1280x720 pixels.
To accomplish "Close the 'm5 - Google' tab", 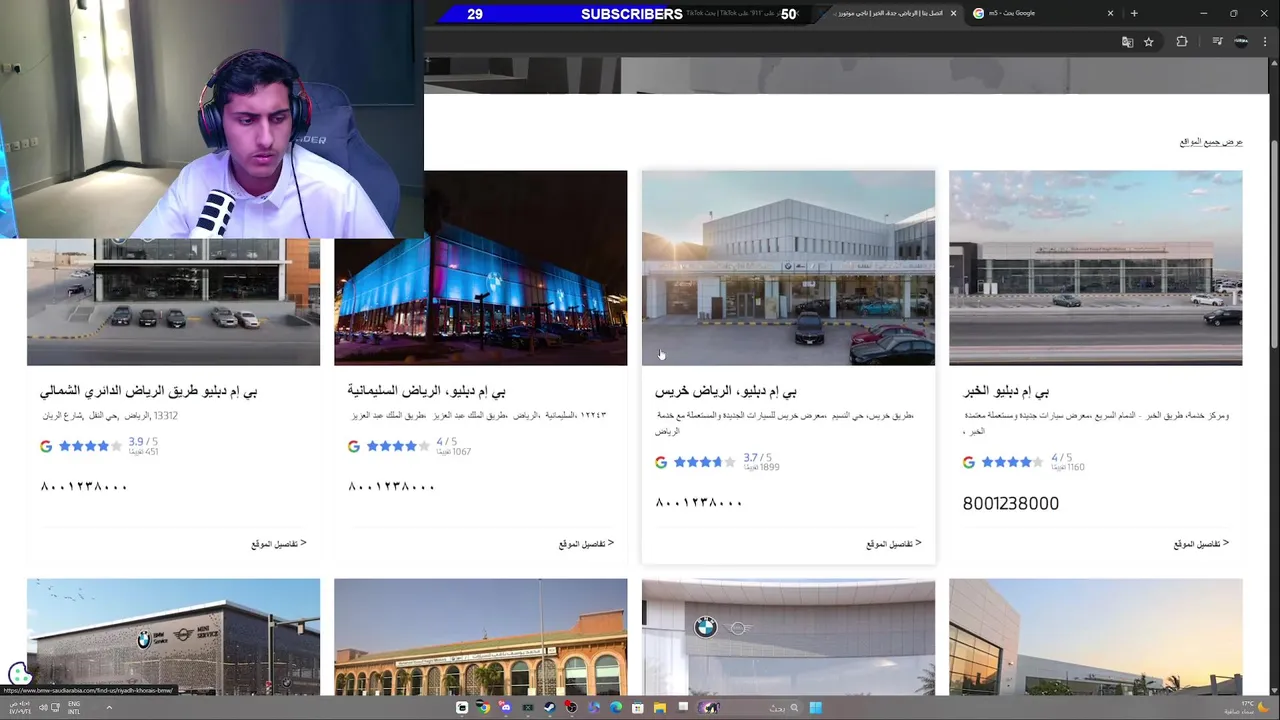I will click(x=1110, y=13).
